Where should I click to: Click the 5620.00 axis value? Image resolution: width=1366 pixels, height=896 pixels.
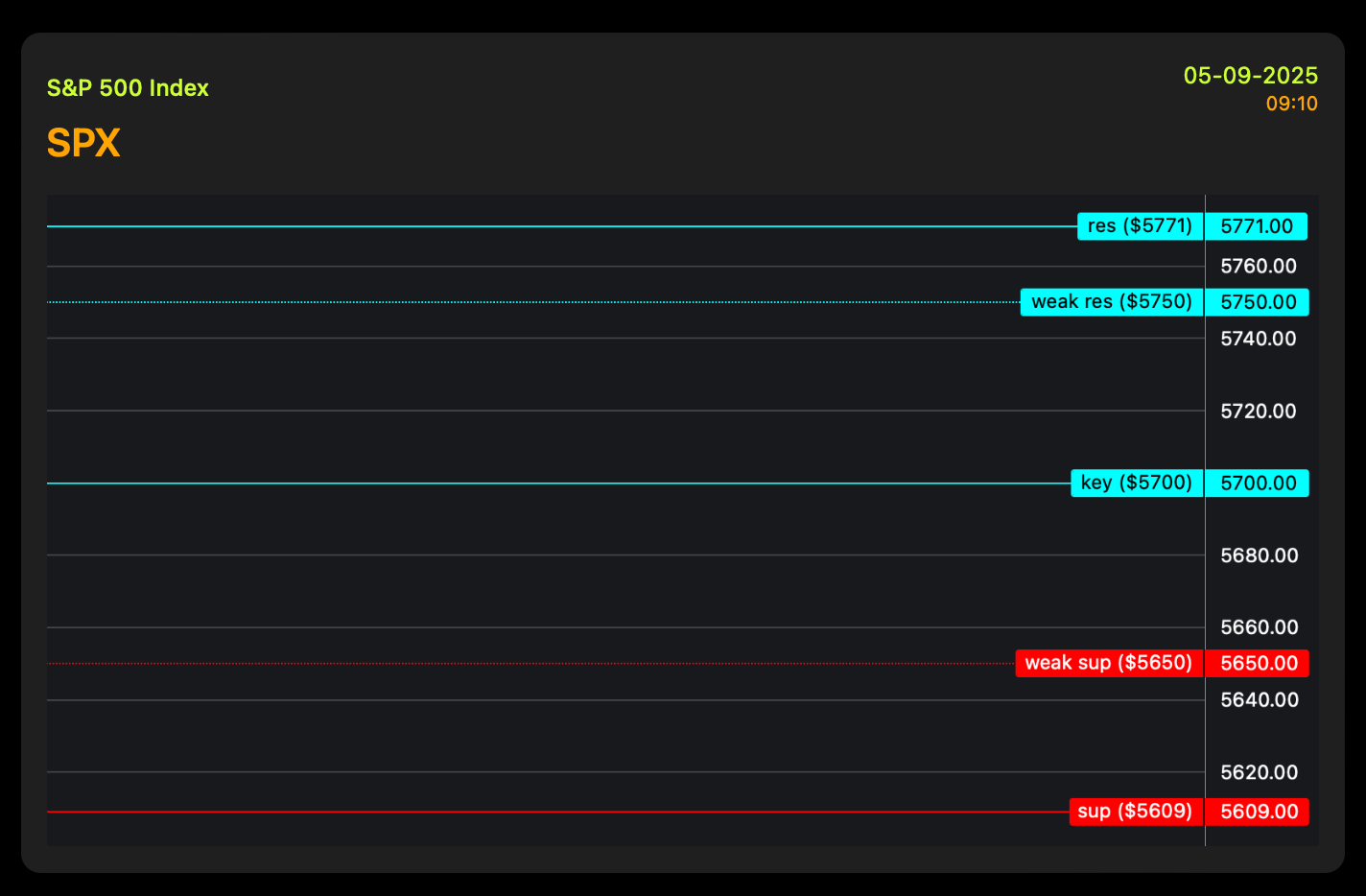(x=1259, y=772)
